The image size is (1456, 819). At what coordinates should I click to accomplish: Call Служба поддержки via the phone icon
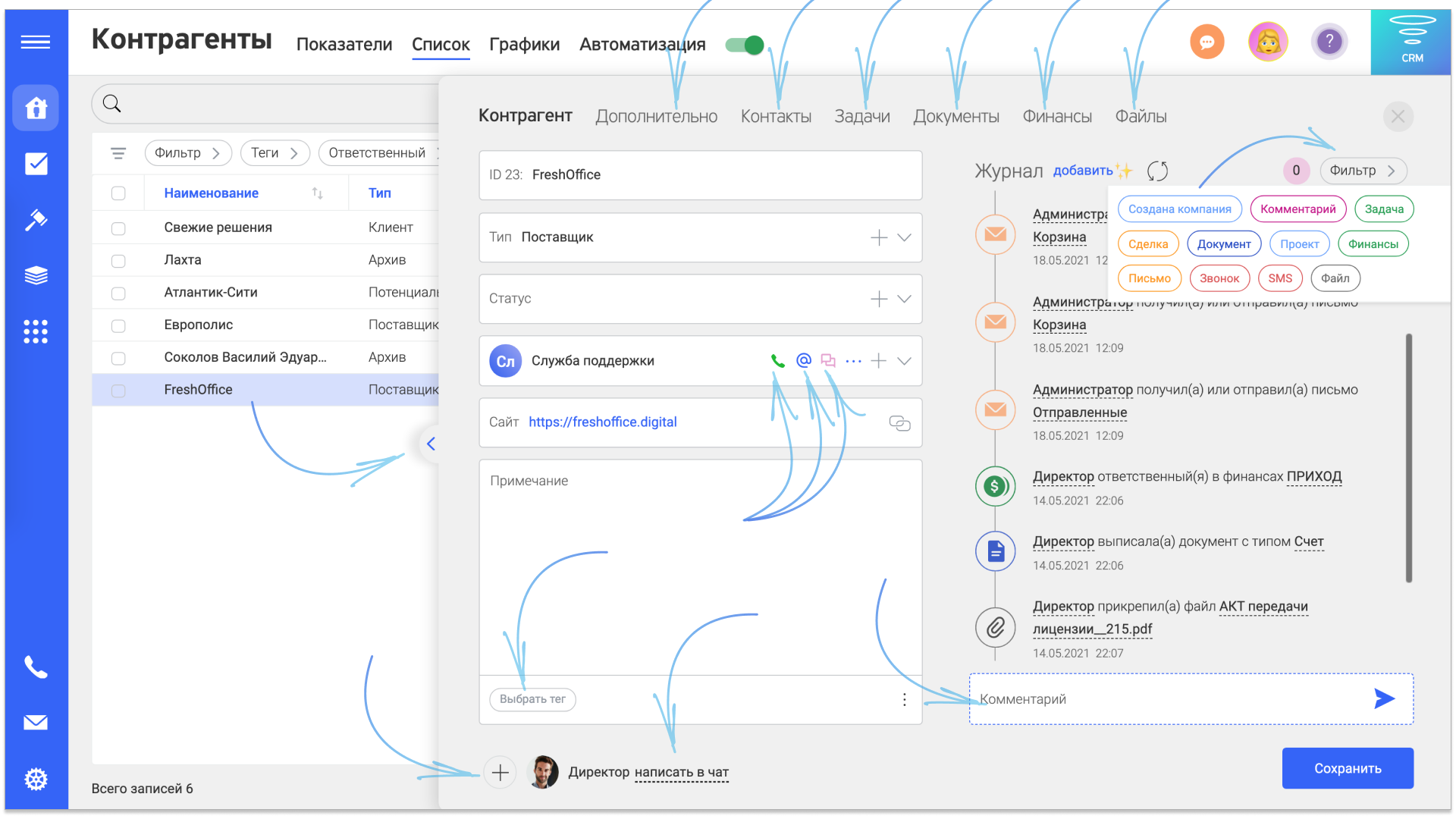point(777,361)
